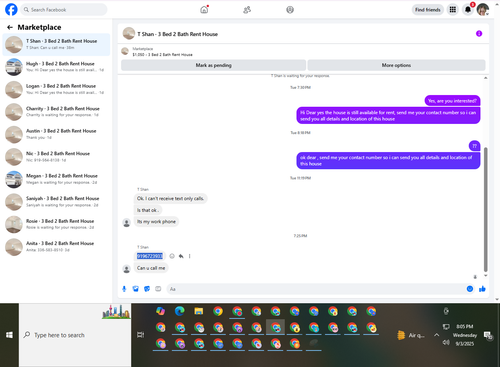The width and height of the screenshot is (500, 367).
Task: Open more actions for phone number message
Action: coord(189,256)
